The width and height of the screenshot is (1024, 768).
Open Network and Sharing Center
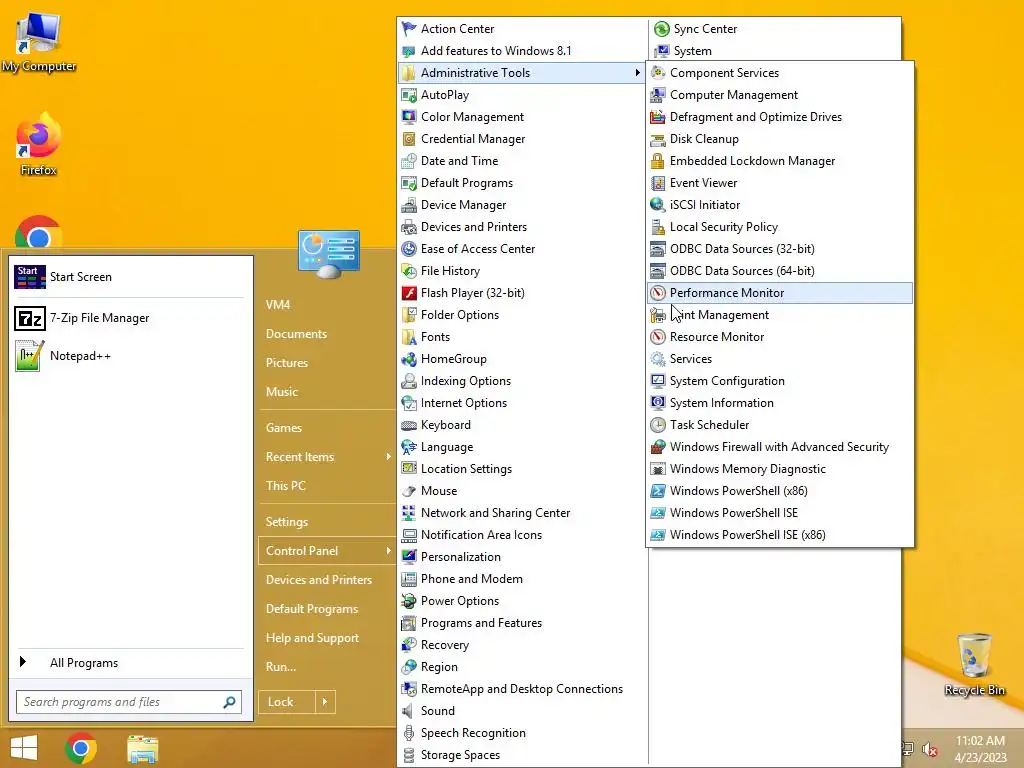[x=522, y=513]
